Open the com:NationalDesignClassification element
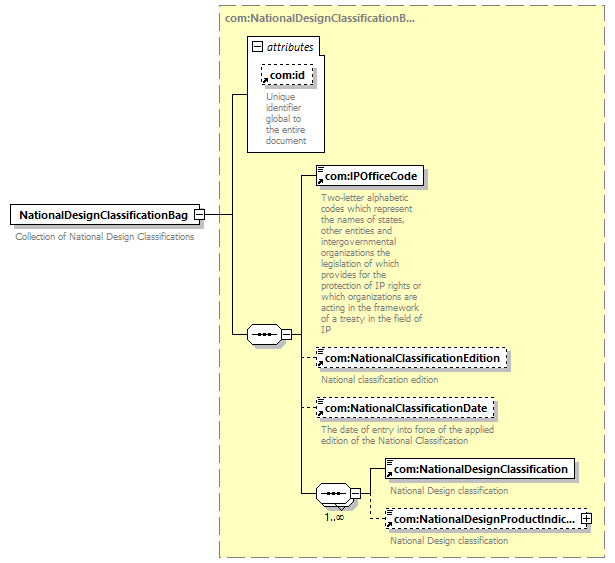This screenshot has height=563, width=615. pyautogui.click(x=479, y=469)
